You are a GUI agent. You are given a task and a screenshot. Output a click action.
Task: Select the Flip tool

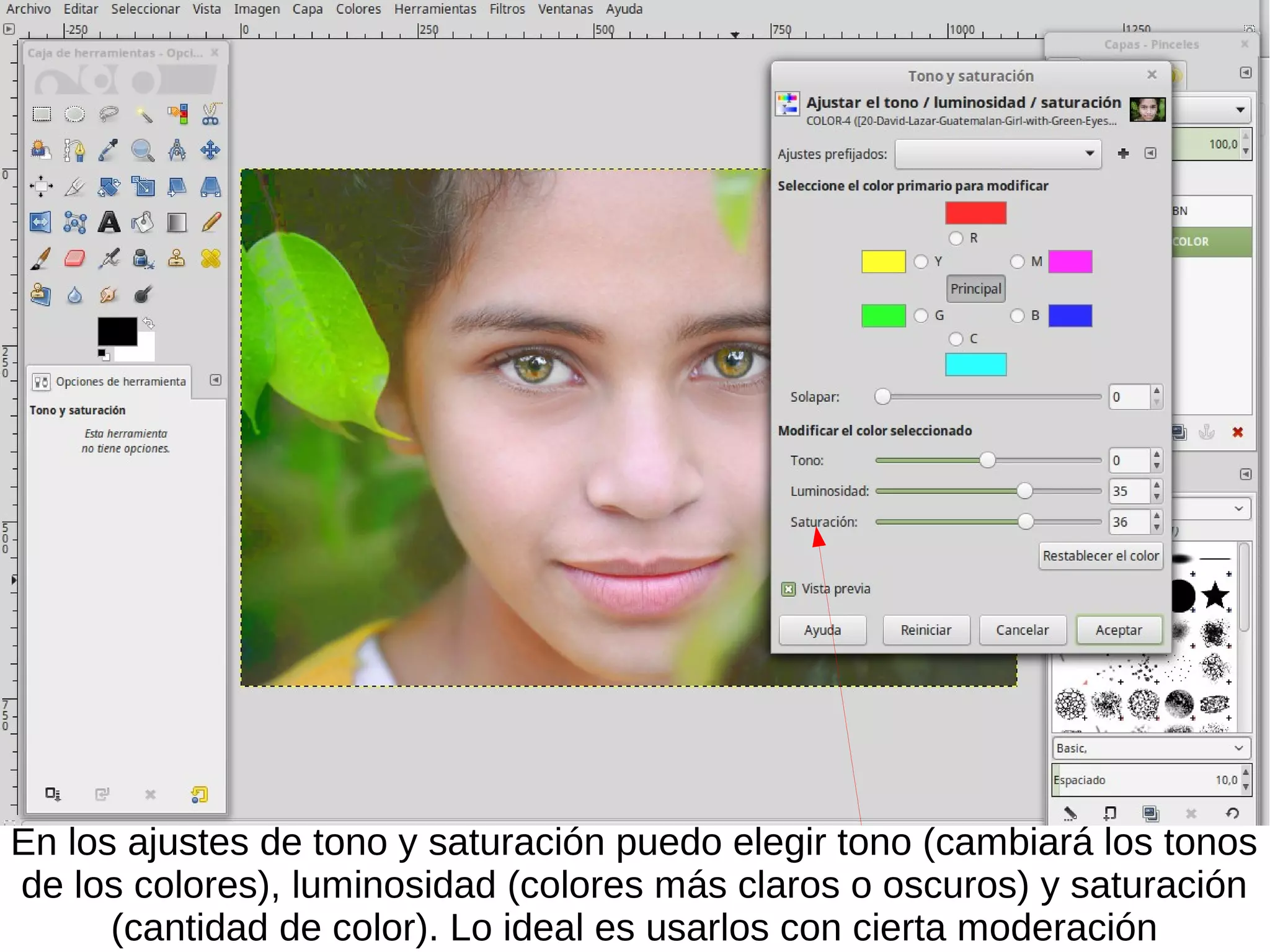pyautogui.click(x=42, y=222)
